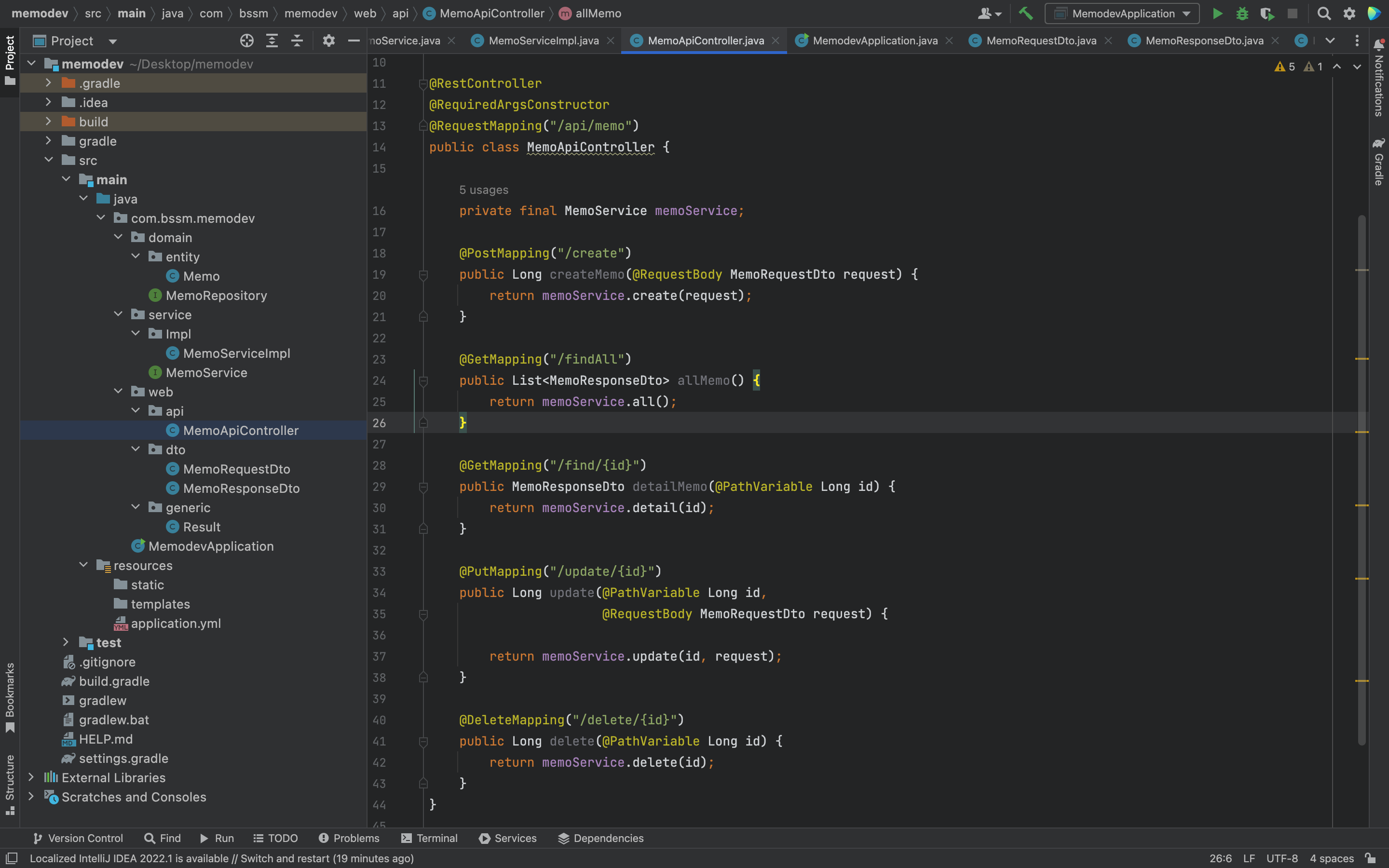Click the Build project hammer icon
Viewport: 1389px width, 868px height.
tap(1025, 14)
